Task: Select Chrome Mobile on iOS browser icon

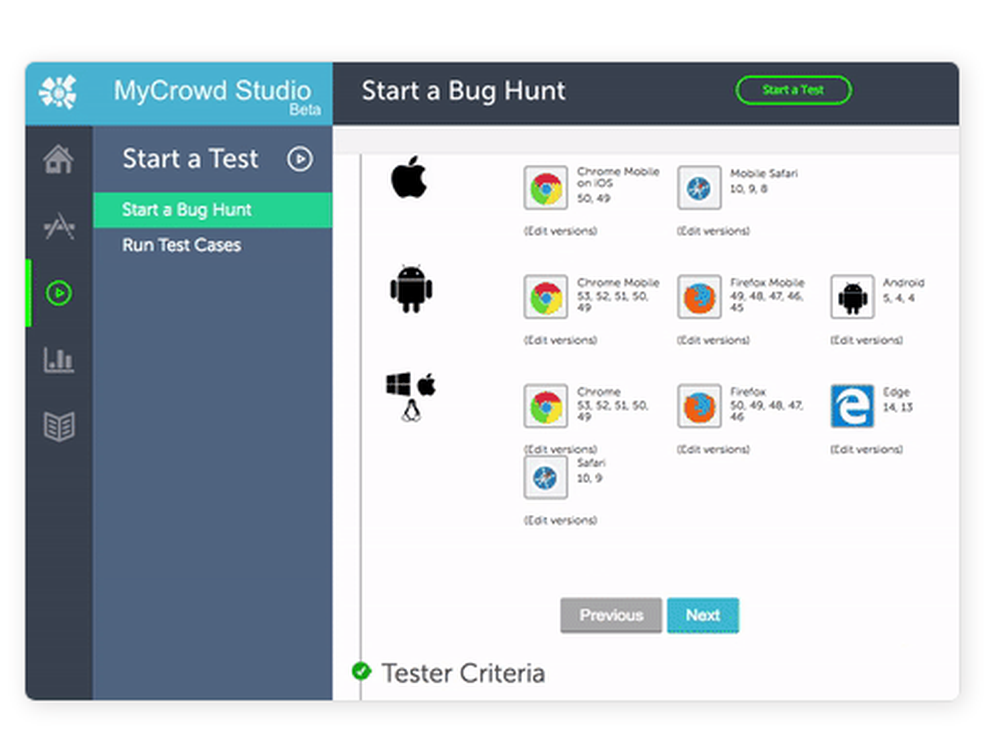Action: pyautogui.click(x=545, y=188)
